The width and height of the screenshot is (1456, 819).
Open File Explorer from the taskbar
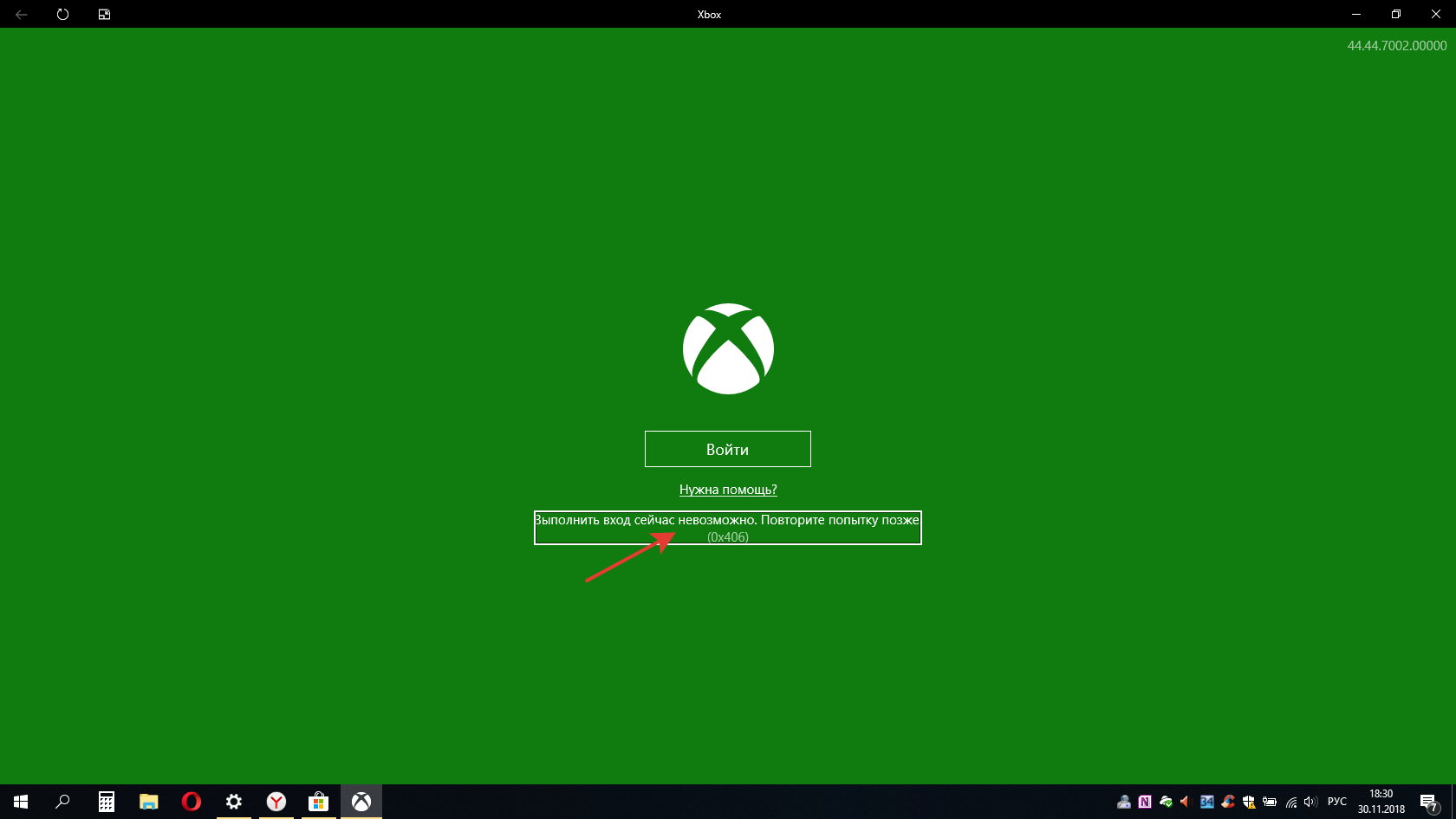149,802
